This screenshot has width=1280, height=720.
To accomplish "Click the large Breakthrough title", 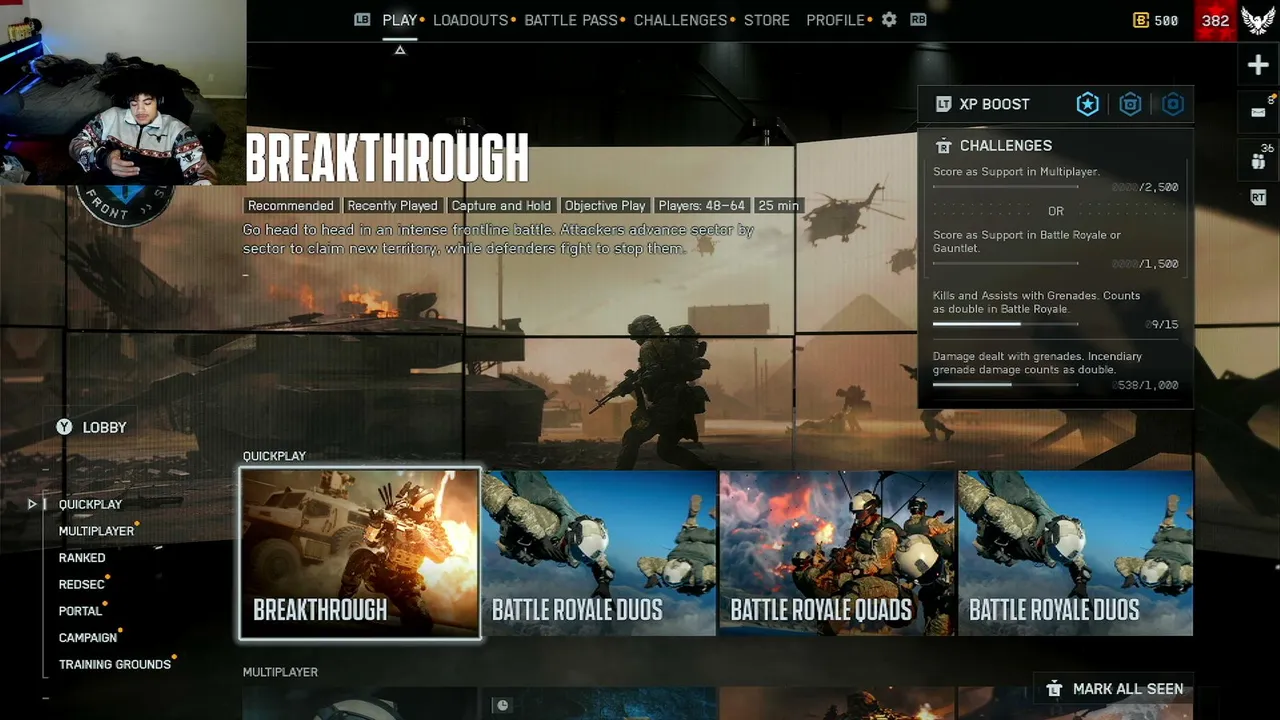I will [x=387, y=158].
